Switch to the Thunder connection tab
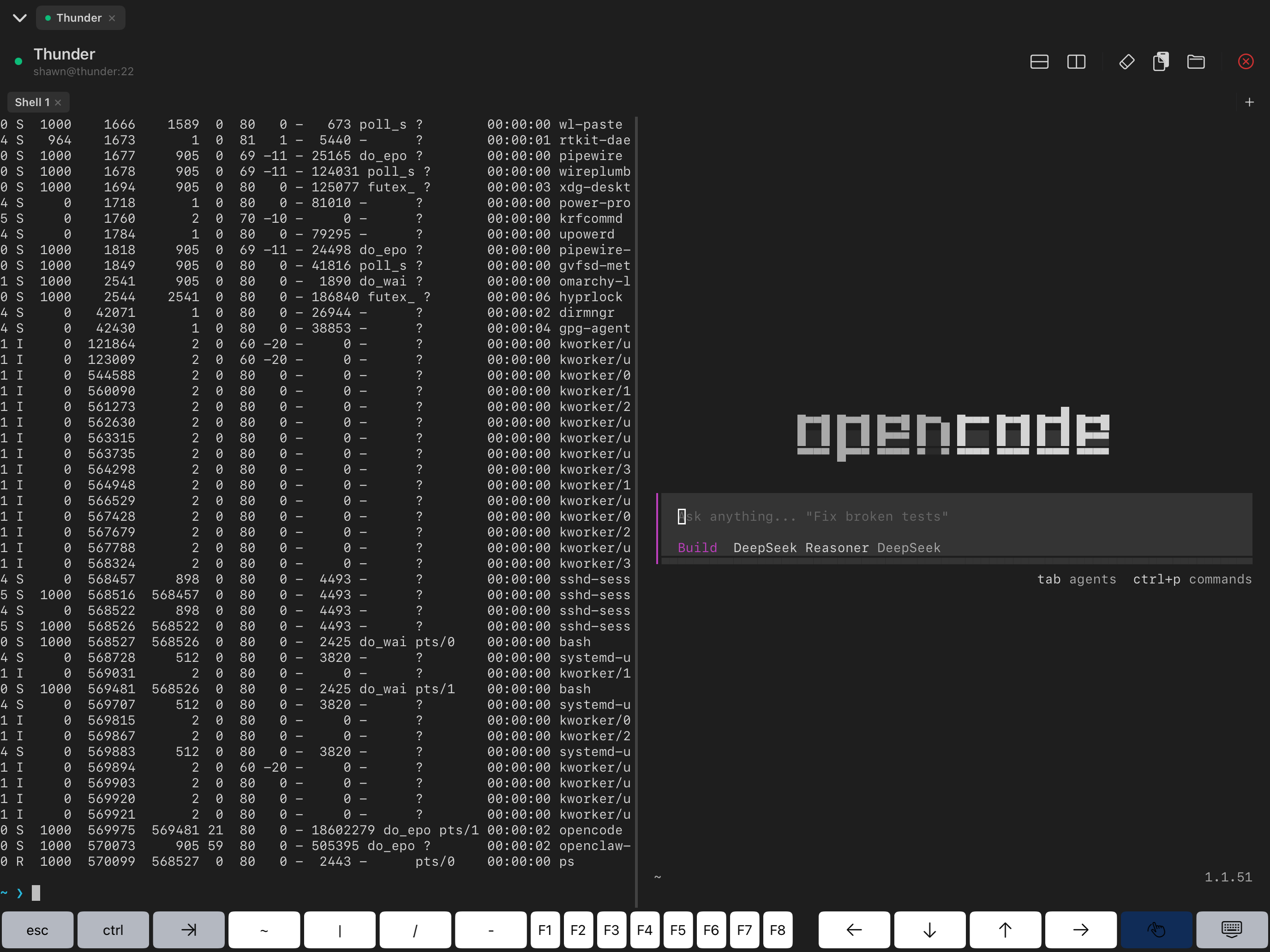This screenshot has width=1270, height=952. point(78,18)
